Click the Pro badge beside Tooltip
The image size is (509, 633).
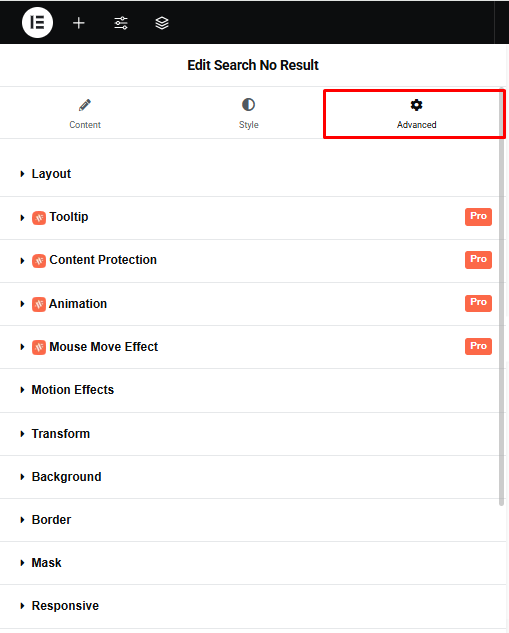pos(478,217)
